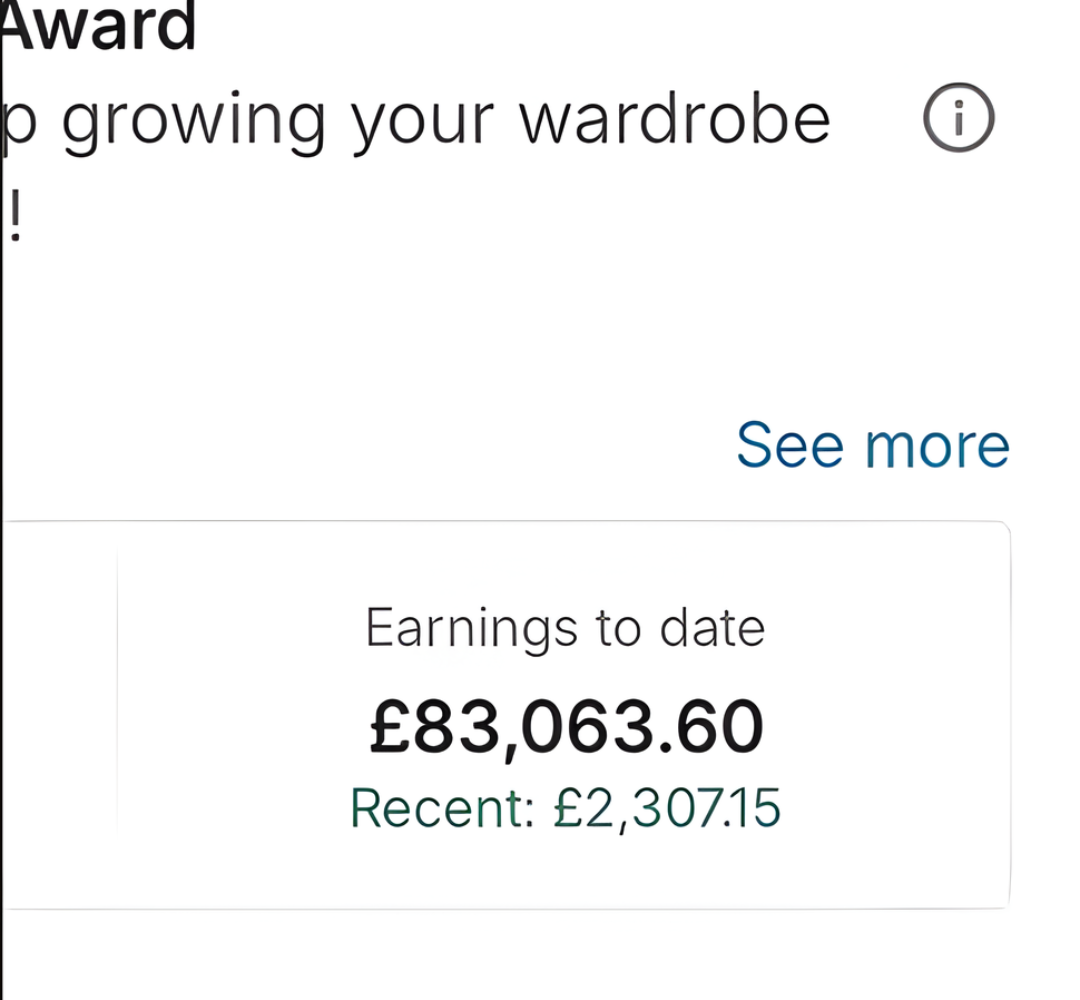Click the "to" word in Earnings to date
Screen dimensions: 1080x1000
[x=618, y=628]
